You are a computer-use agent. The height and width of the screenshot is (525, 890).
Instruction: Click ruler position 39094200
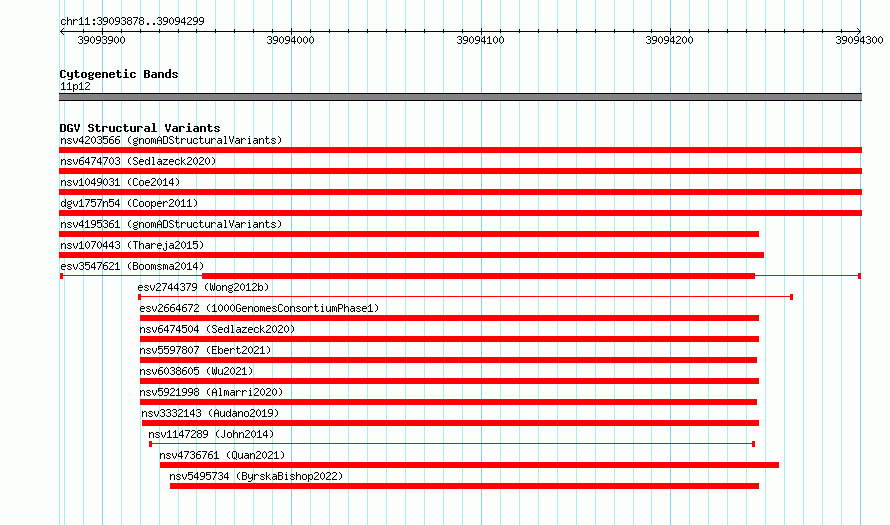[669, 40]
